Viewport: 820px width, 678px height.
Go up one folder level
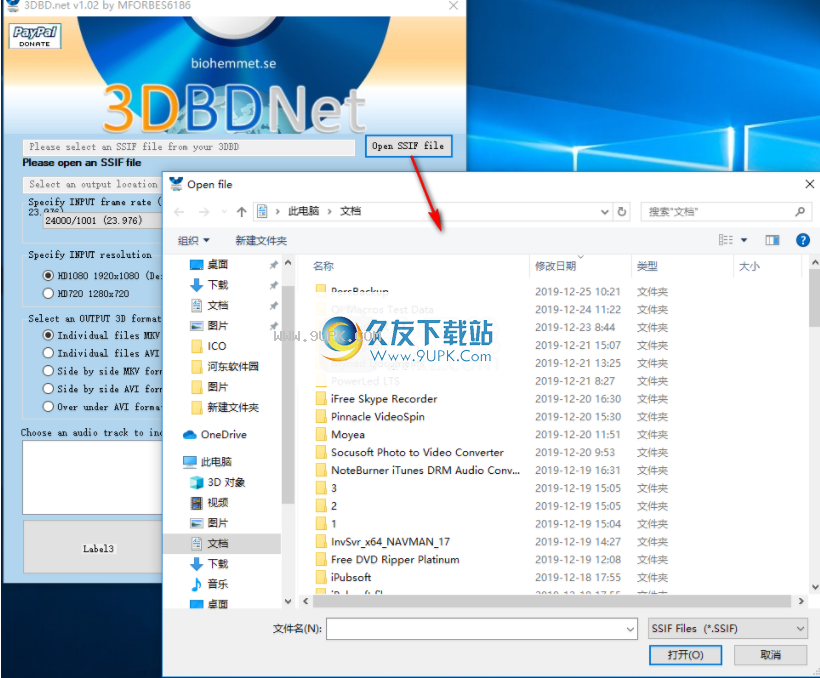click(241, 212)
